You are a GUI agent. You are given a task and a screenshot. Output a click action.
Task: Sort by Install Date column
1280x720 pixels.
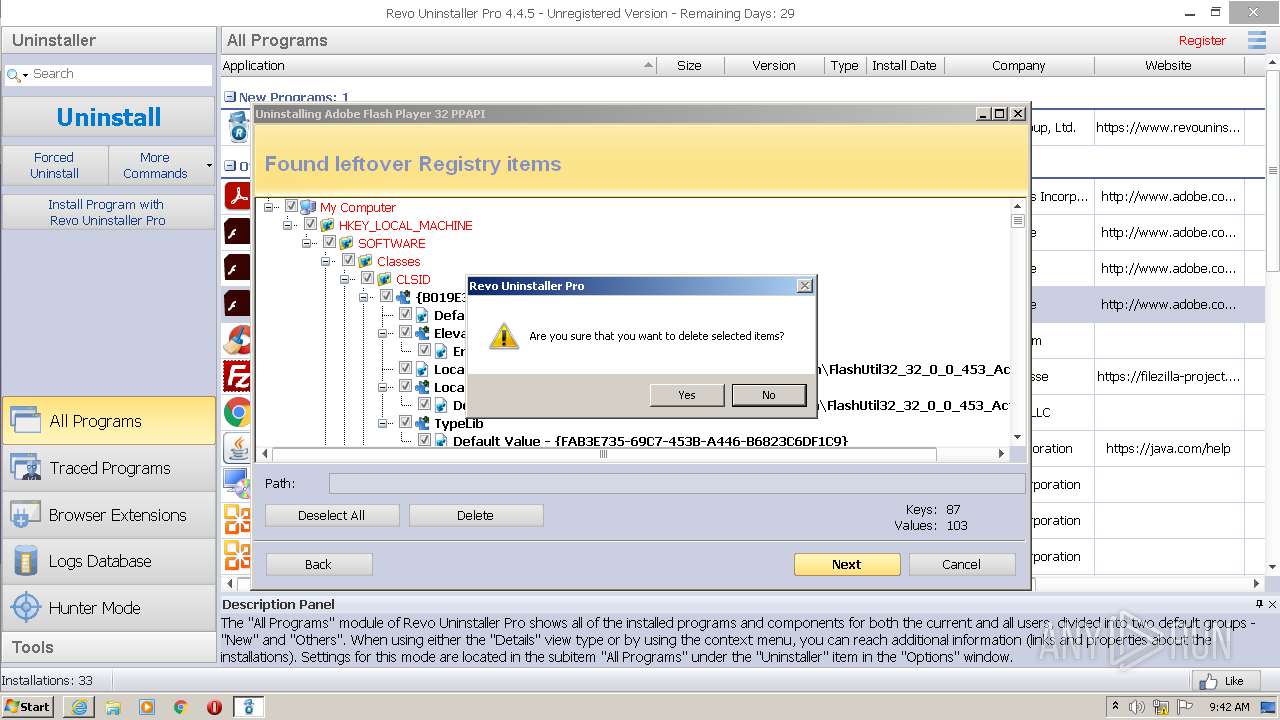click(904, 66)
